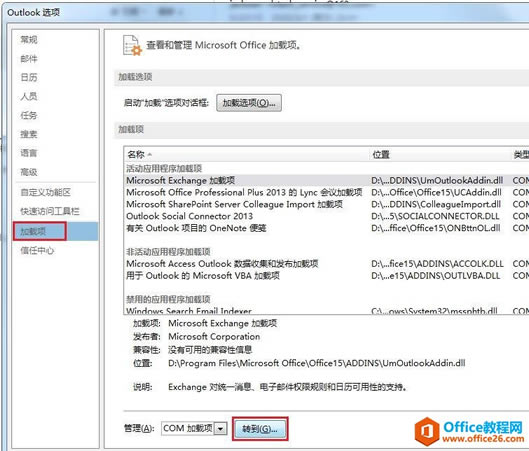This screenshot has height=451, width=529.
Task: Open the 人员 settings category
Action: point(29,96)
